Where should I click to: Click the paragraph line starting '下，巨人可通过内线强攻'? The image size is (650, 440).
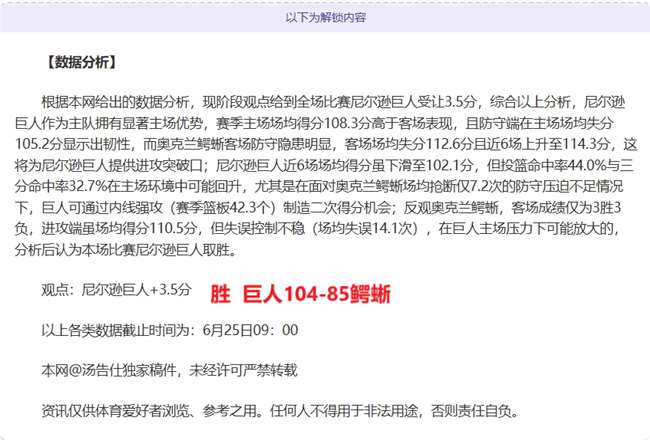[x=318, y=207]
